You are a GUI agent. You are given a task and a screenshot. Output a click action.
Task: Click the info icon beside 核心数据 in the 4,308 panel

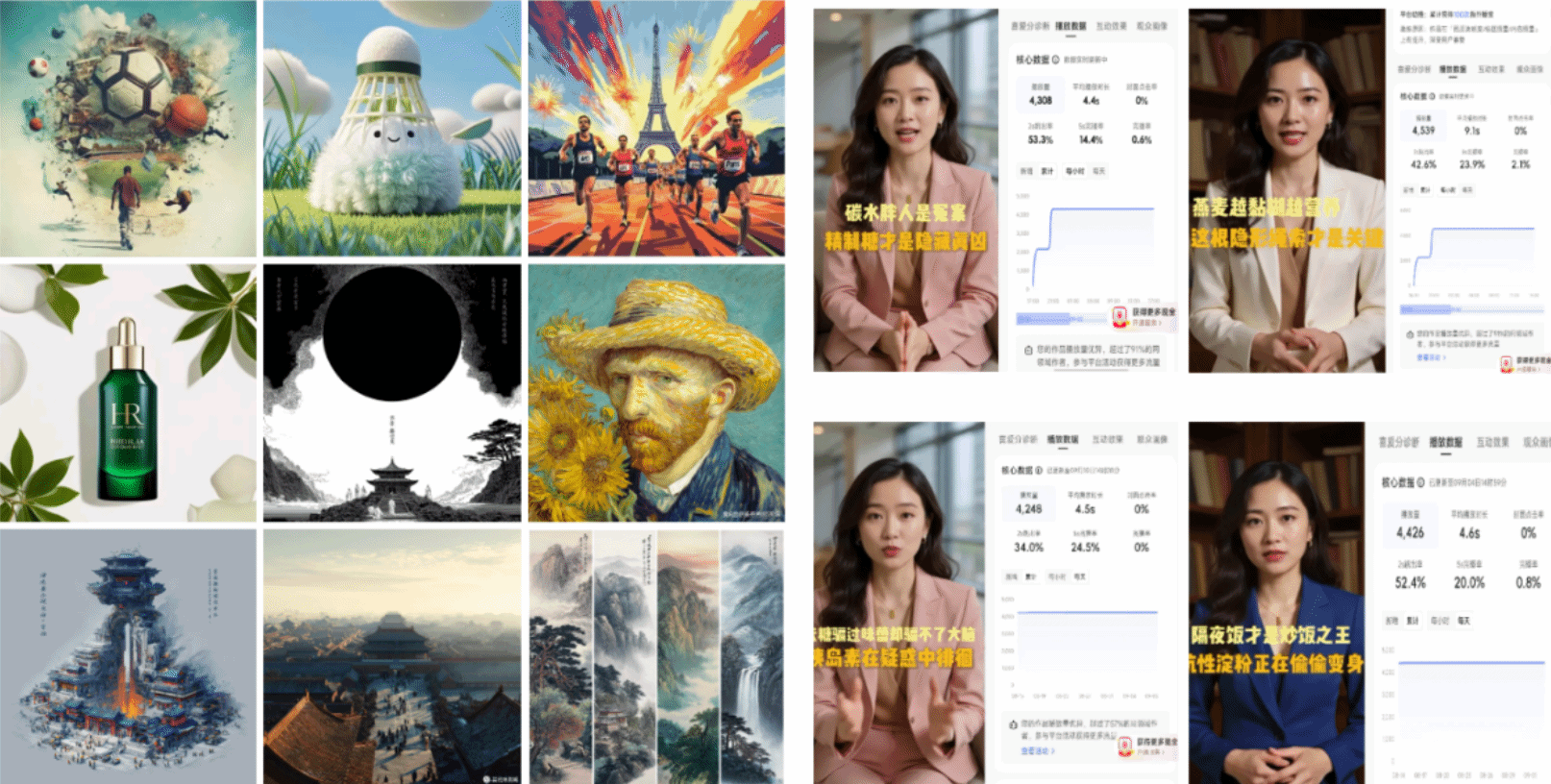pos(1056,60)
